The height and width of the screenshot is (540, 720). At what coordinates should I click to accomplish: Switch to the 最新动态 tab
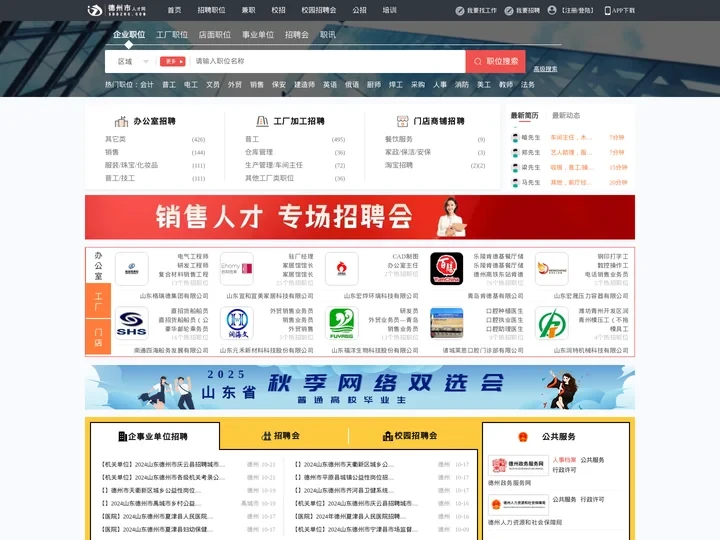tap(566, 115)
